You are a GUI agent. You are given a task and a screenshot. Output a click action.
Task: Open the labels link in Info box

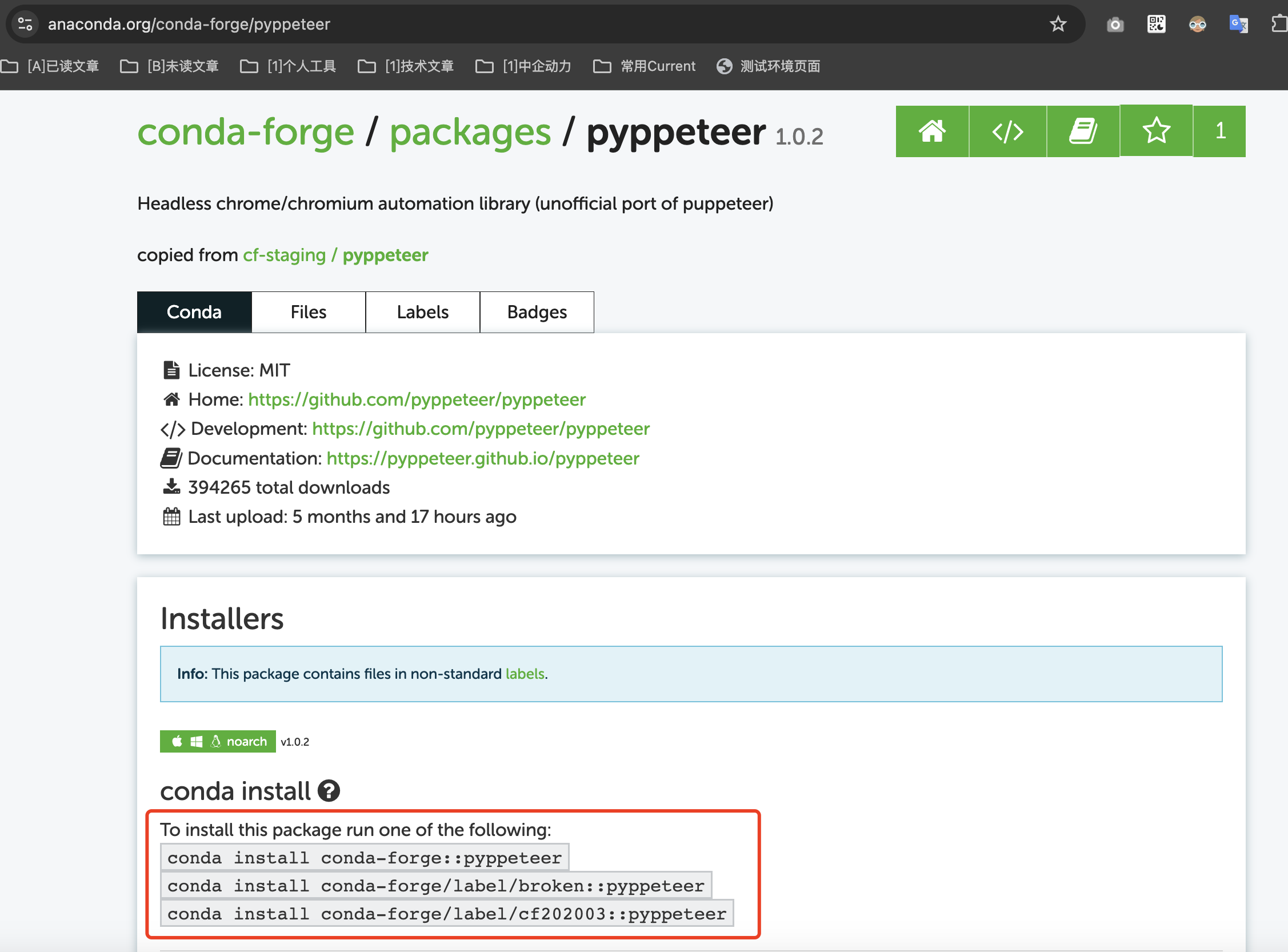point(525,674)
